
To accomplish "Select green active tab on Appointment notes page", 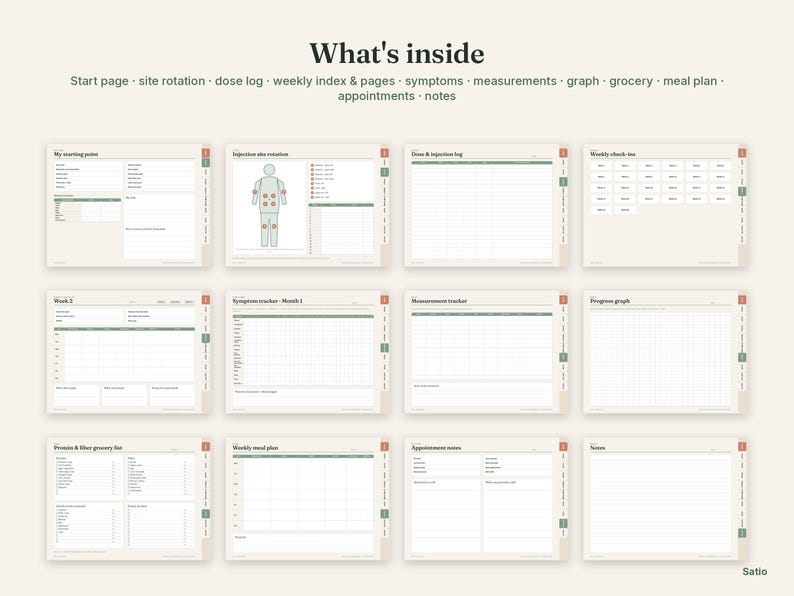I will pyautogui.click(x=564, y=524).
